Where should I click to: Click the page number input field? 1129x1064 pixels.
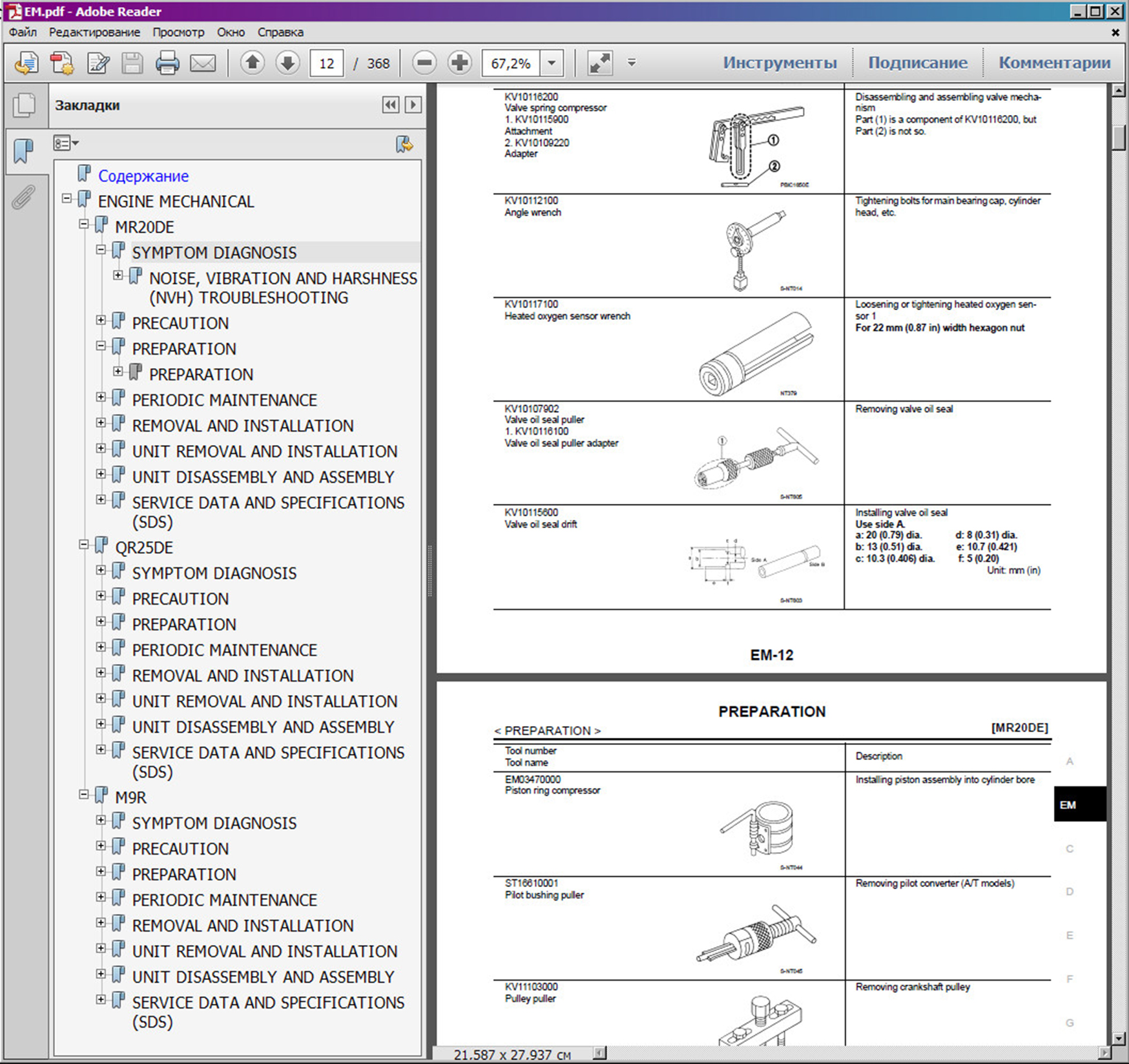pyautogui.click(x=326, y=63)
